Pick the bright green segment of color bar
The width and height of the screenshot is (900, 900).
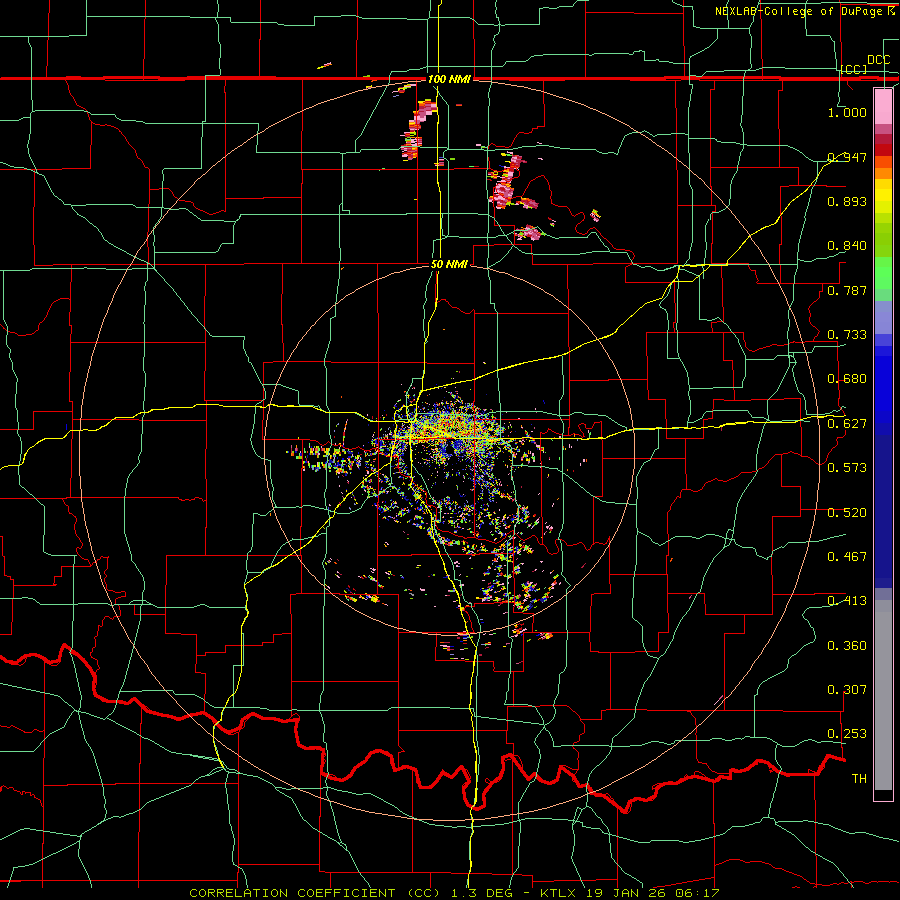pyautogui.click(x=883, y=273)
